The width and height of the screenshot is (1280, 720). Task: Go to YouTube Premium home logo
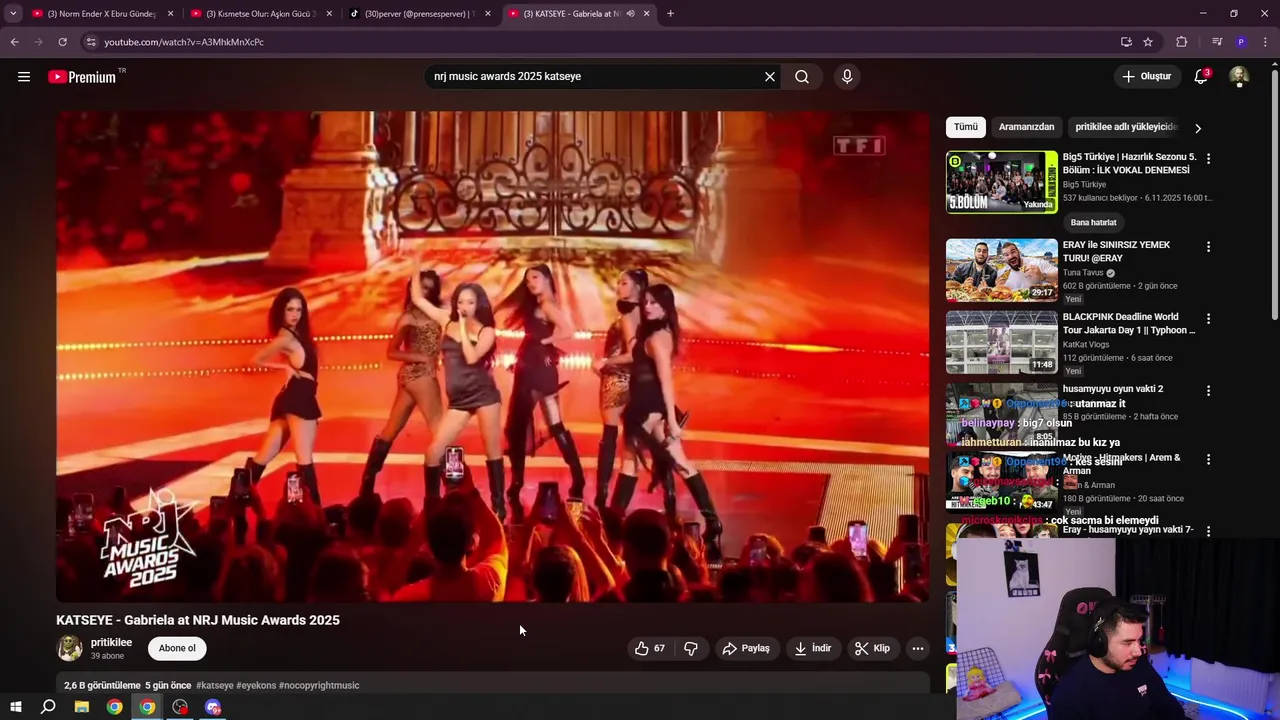[x=84, y=76]
